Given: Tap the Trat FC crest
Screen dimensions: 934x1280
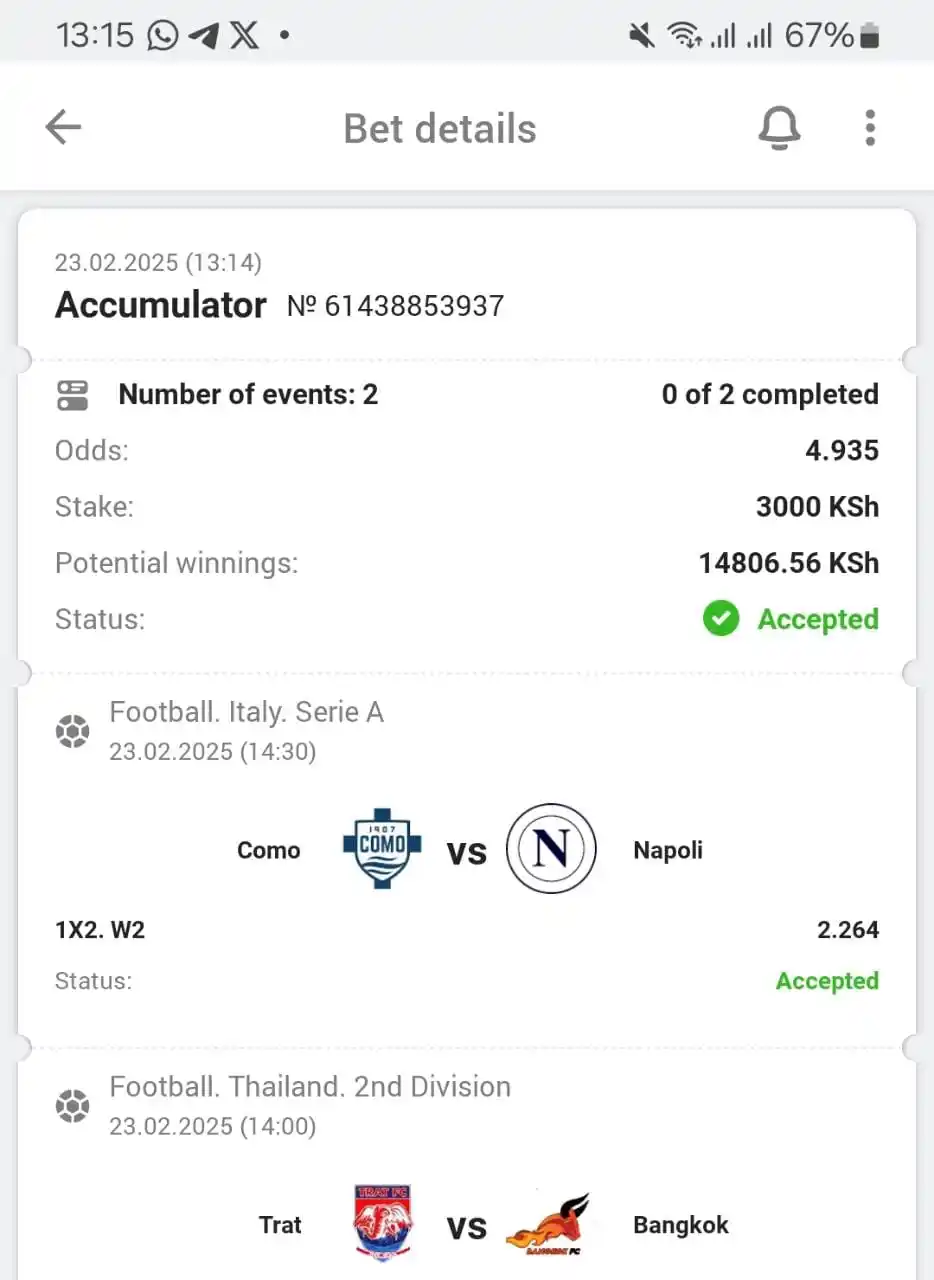Looking at the screenshot, I should (x=381, y=1223).
